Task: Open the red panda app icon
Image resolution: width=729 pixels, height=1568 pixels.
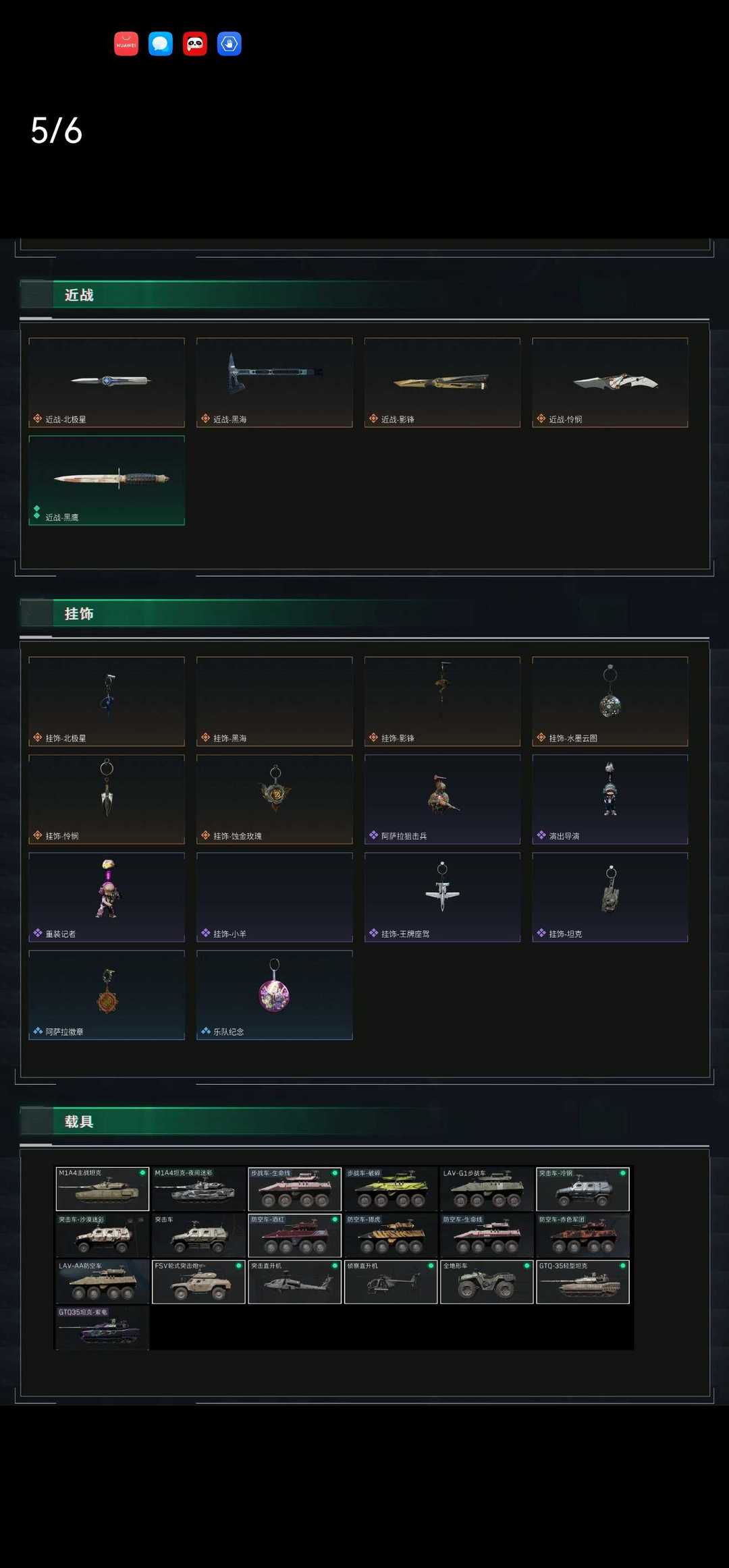Action: coord(195,44)
